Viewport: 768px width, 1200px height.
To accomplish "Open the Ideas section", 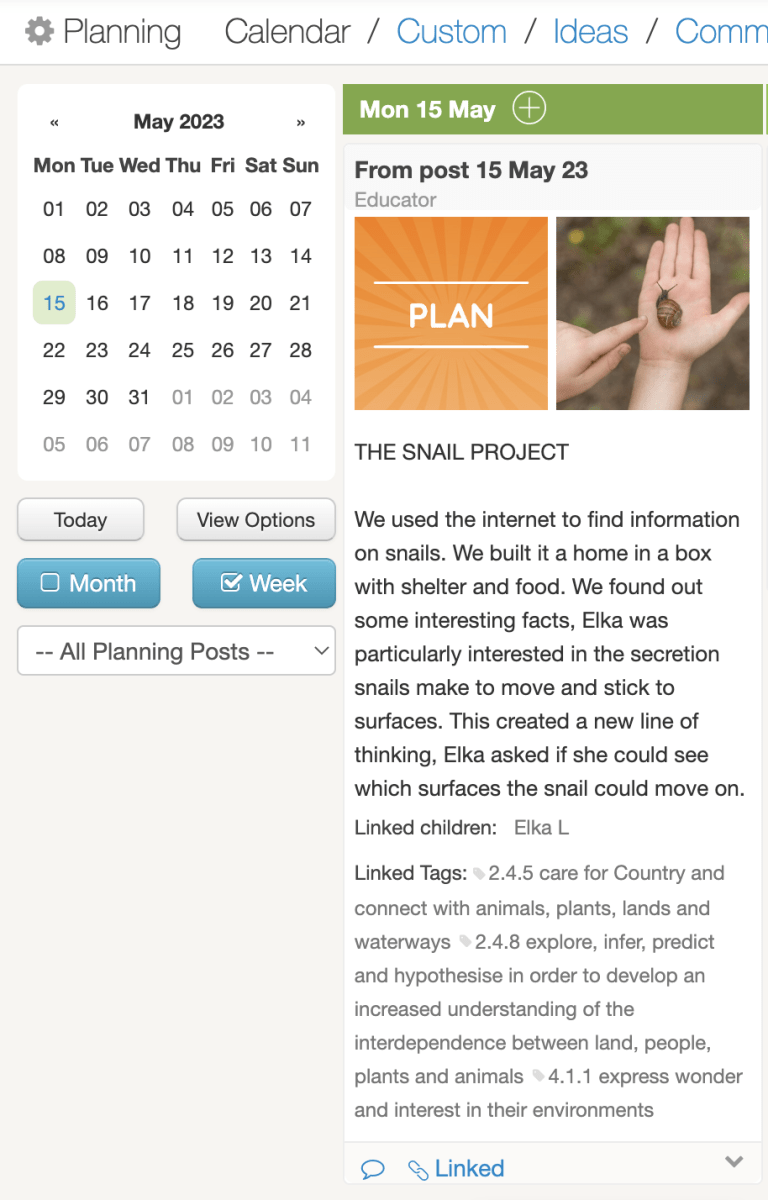I will pyautogui.click(x=590, y=31).
